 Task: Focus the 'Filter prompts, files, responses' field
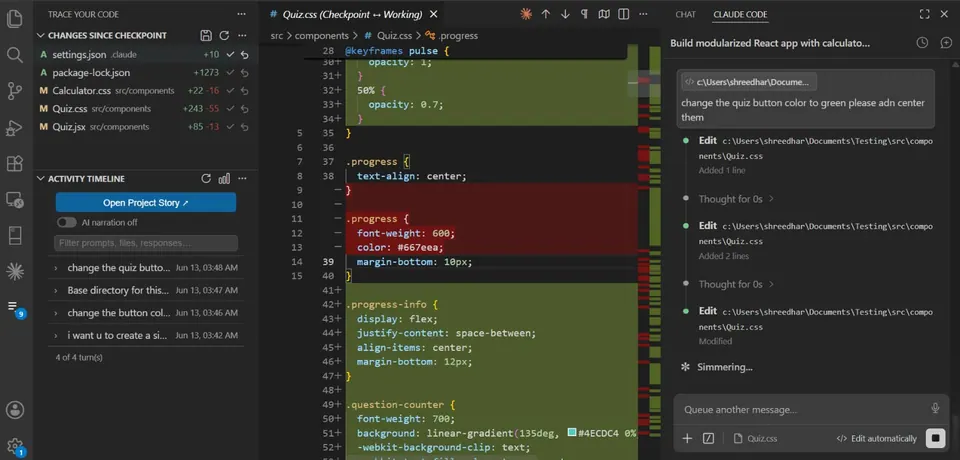coord(146,243)
